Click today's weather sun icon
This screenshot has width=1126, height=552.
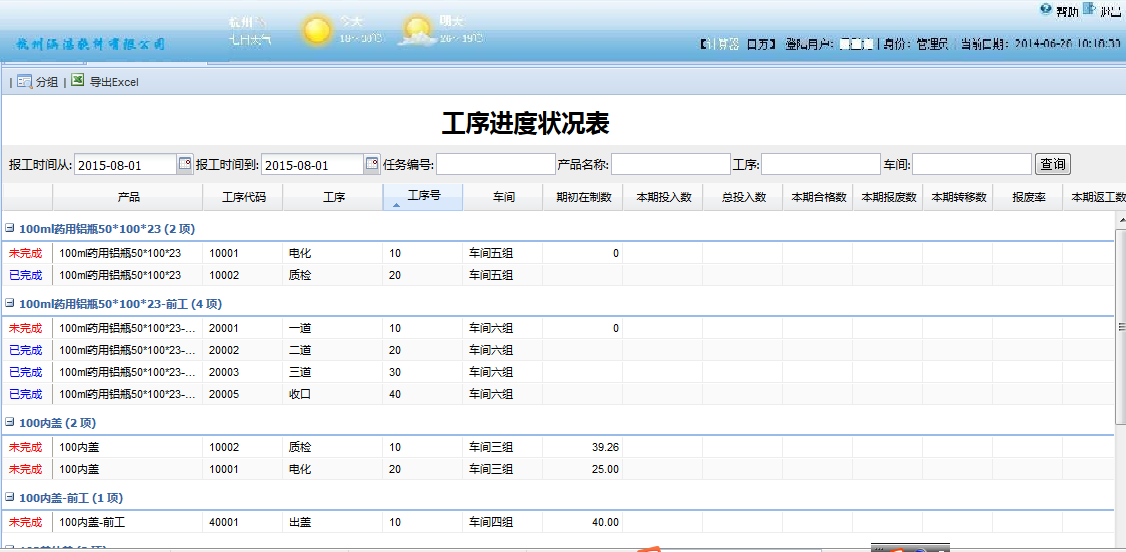317,31
